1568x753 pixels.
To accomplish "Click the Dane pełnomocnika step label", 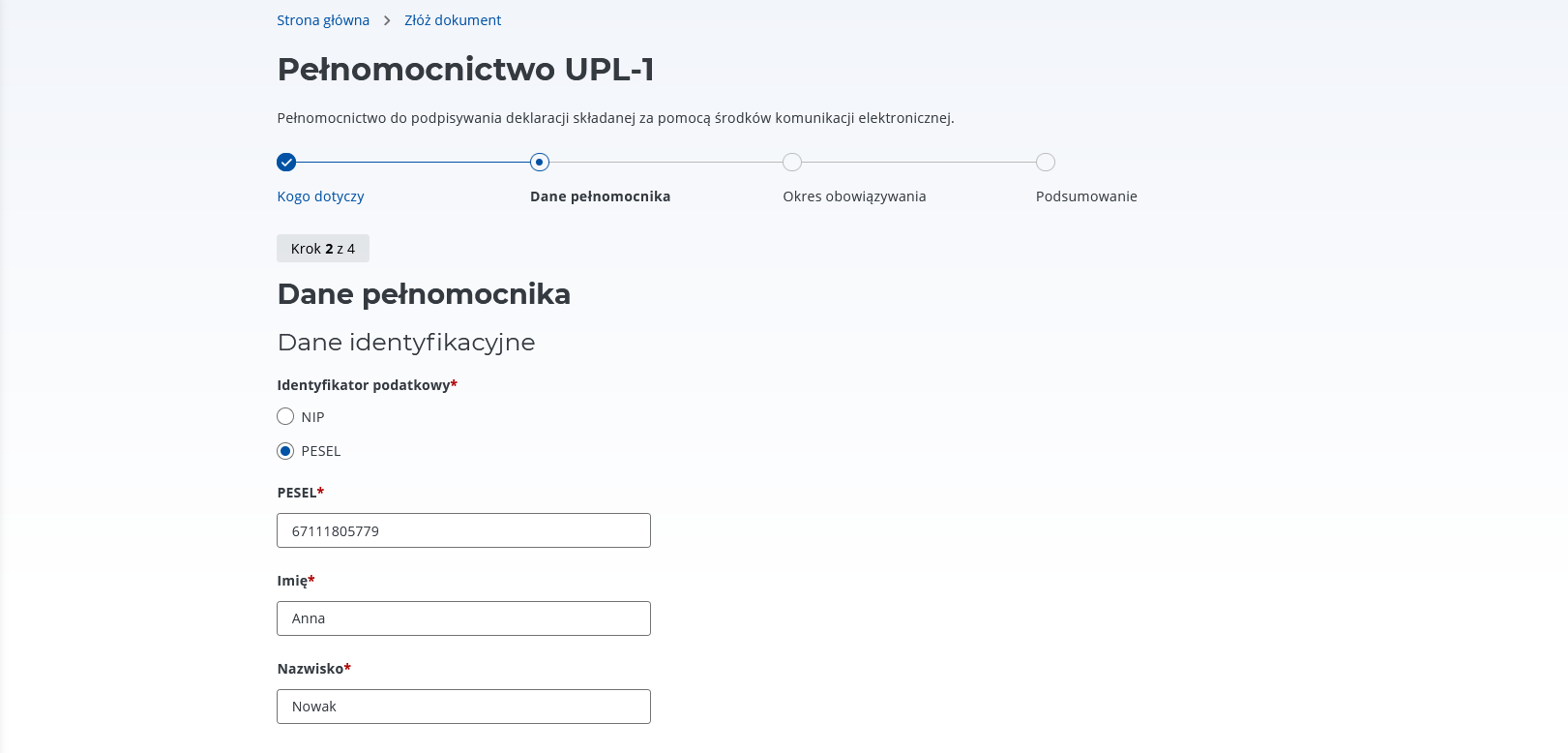I will [600, 196].
